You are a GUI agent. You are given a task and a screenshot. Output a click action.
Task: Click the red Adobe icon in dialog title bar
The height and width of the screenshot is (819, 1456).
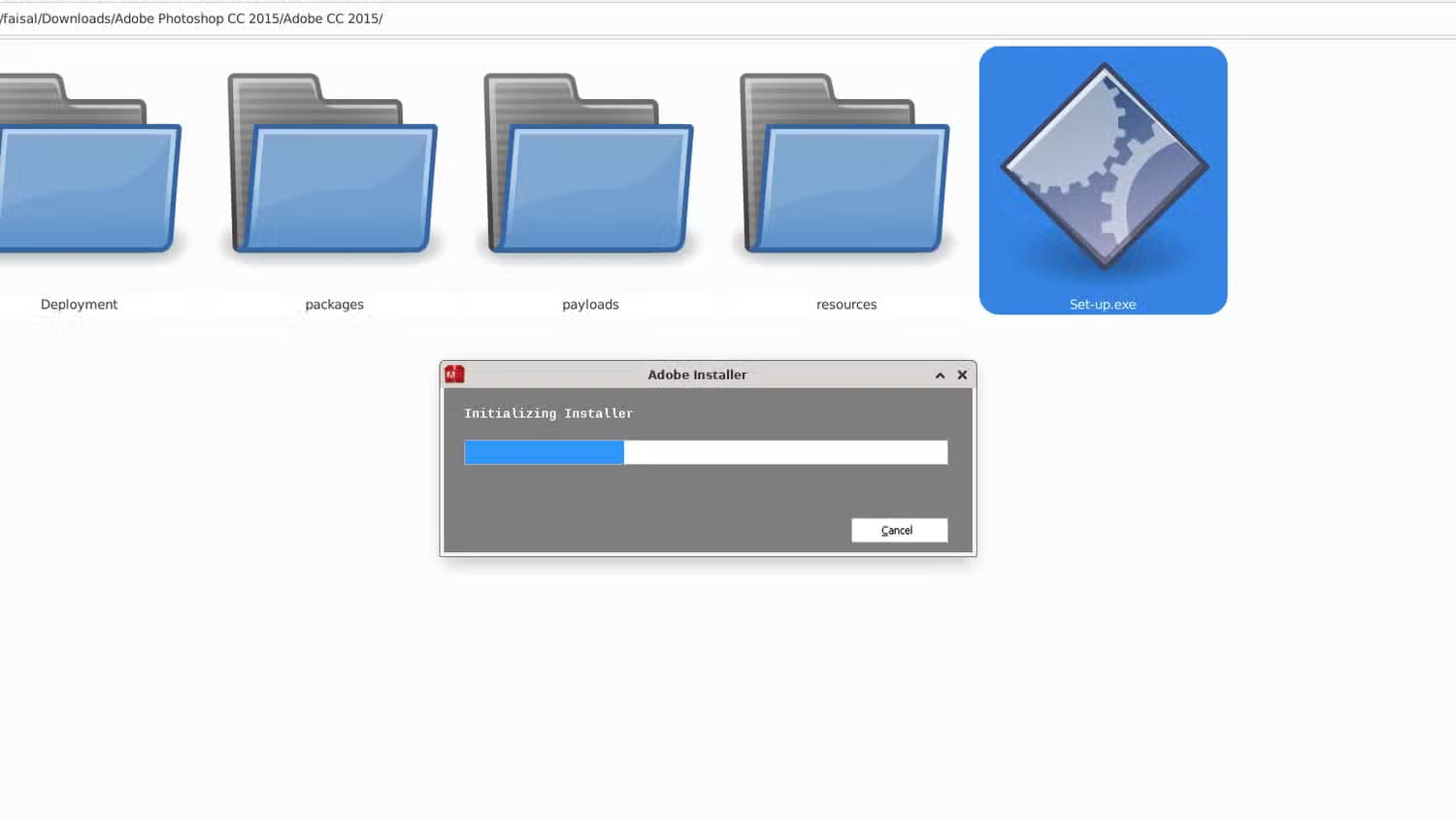click(454, 375)
